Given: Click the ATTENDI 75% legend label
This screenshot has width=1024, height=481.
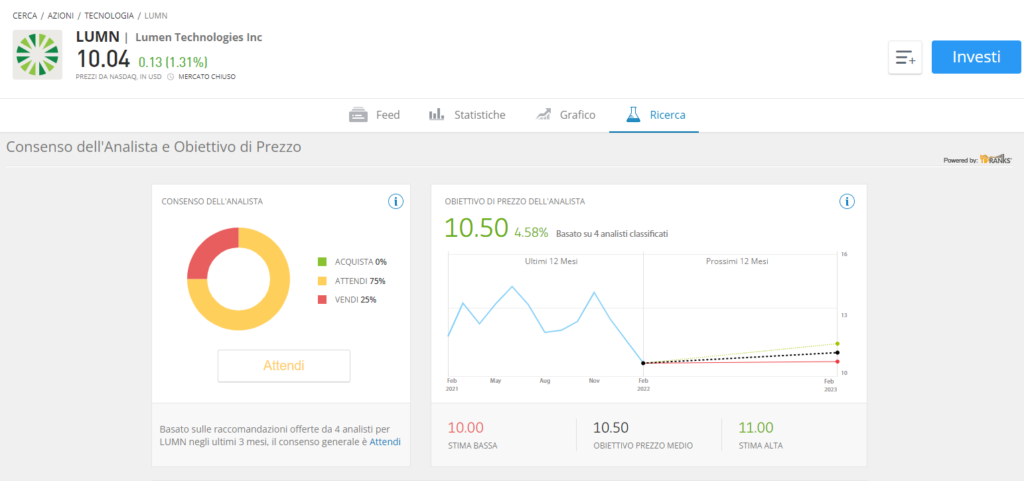Looking at the screenshot, I should click(359, 281).
